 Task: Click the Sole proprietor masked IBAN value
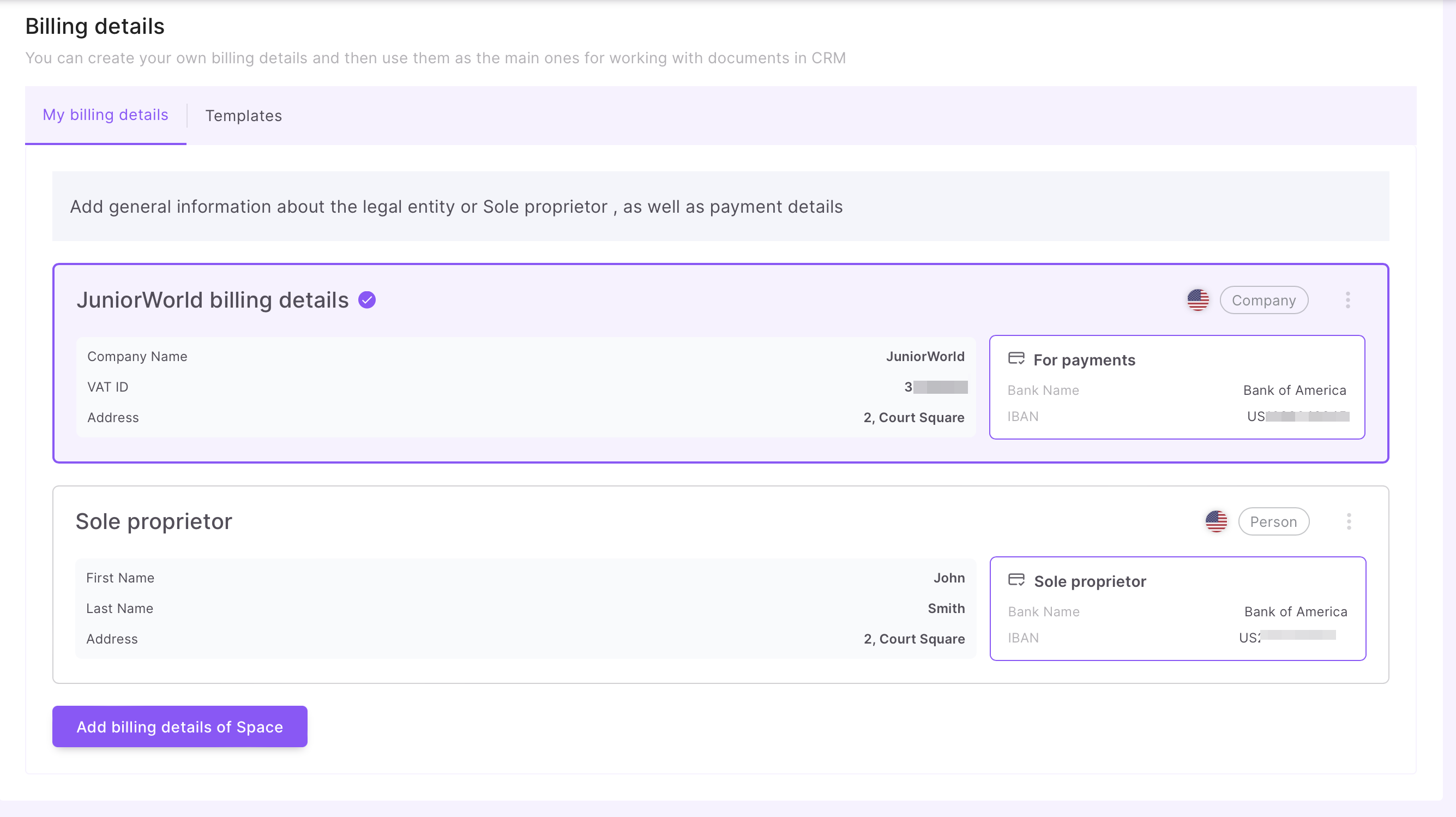click(x=1287, y=637)
